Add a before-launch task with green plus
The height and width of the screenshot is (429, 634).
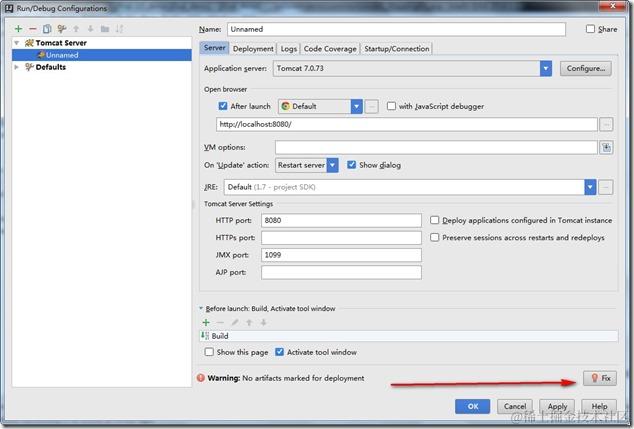[x=206, y=322]
